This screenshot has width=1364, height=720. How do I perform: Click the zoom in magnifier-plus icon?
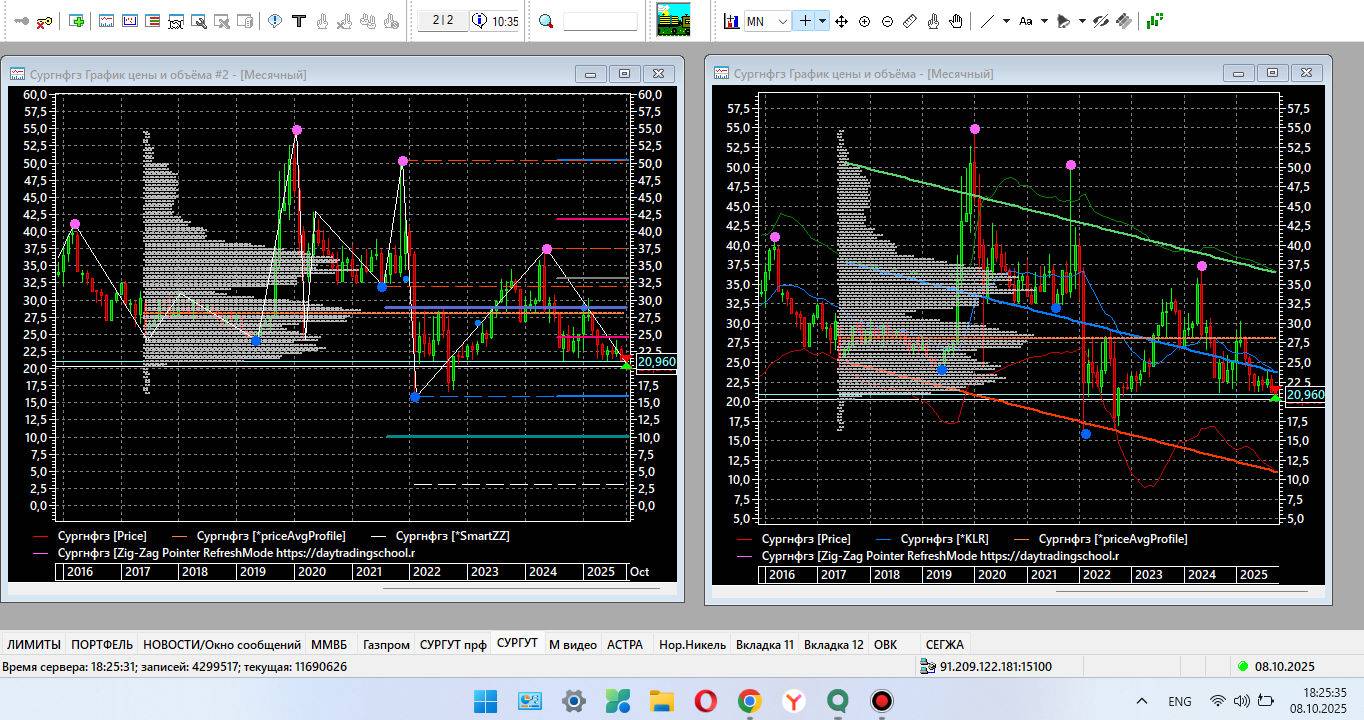click(864, 21)
